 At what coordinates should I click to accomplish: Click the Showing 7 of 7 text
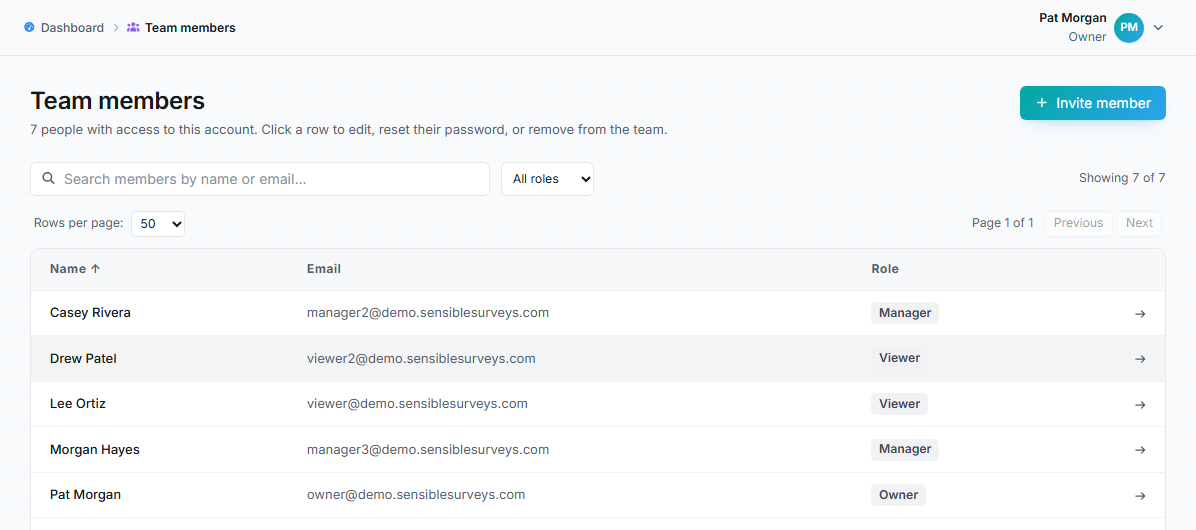tap(1122, 178)
